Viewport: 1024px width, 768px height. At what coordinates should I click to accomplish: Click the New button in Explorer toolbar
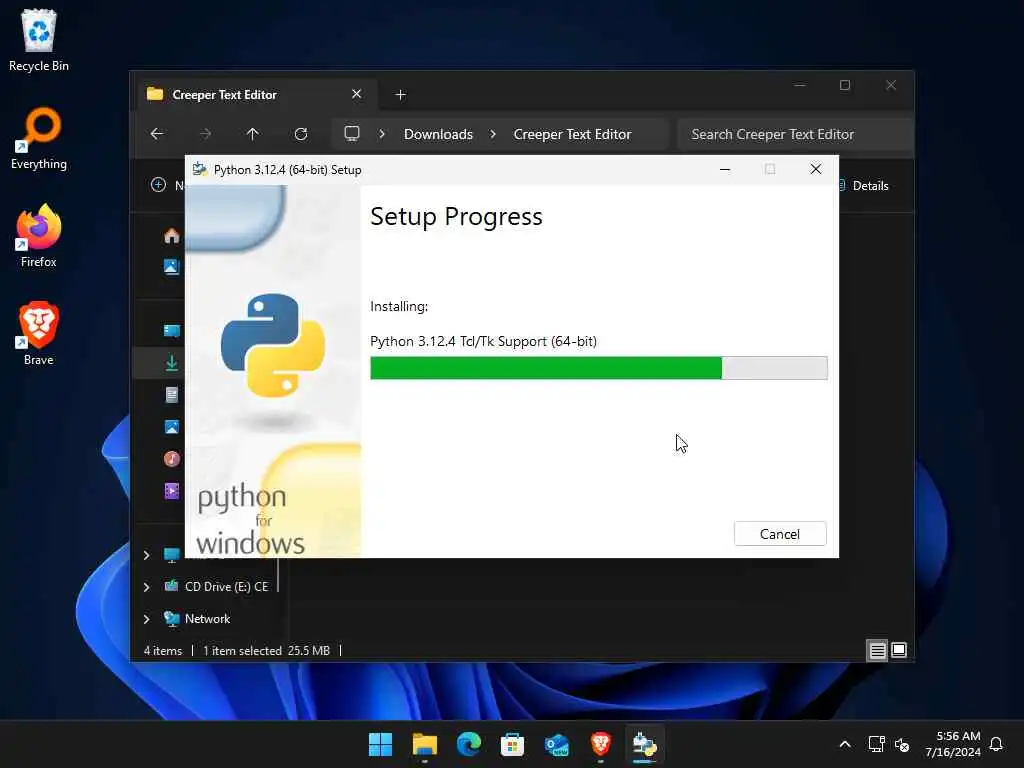[x=167, y=185]
